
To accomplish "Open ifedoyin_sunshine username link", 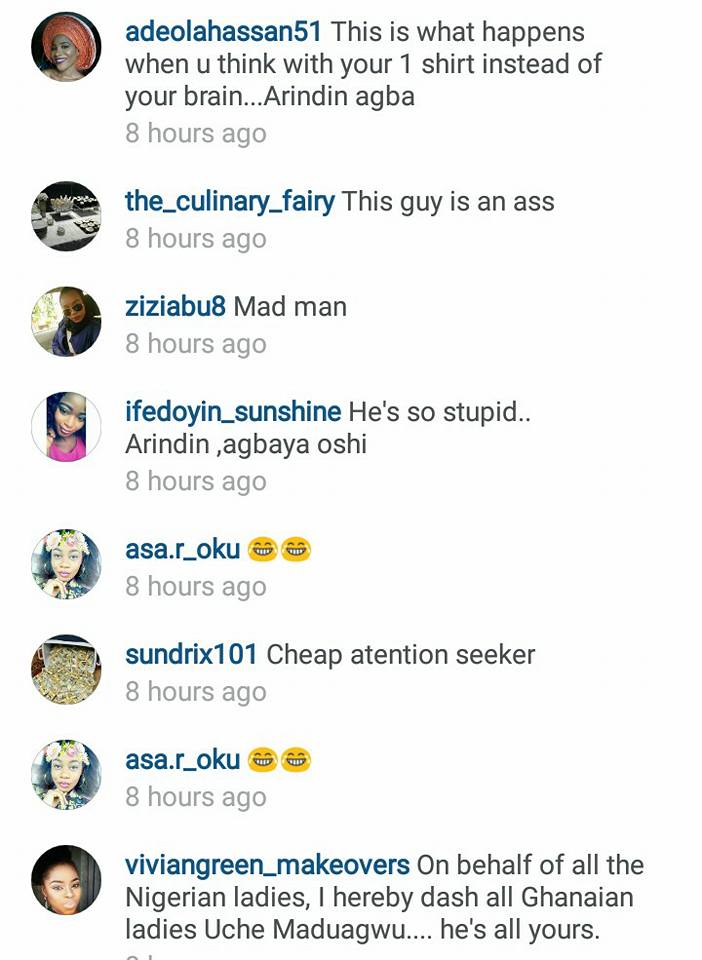I will pyautogui.click(x=233, y=412).
